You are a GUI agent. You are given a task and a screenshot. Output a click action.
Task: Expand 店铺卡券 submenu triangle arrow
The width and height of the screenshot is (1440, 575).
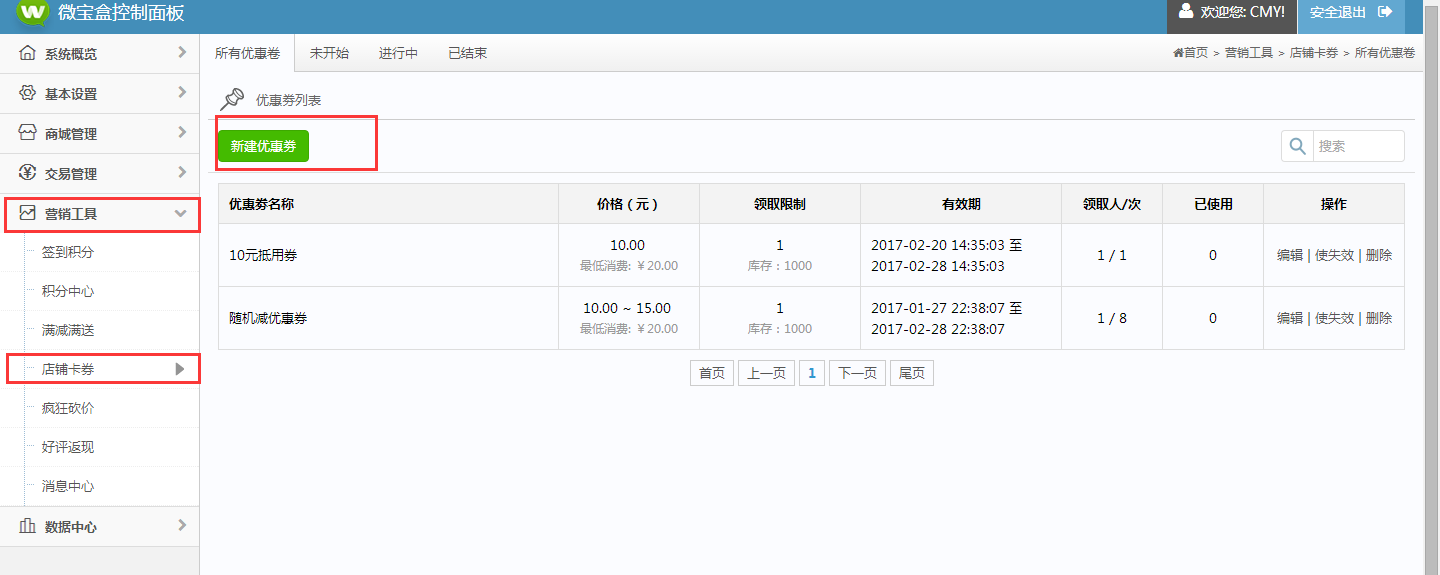click(x=180, y=369)
